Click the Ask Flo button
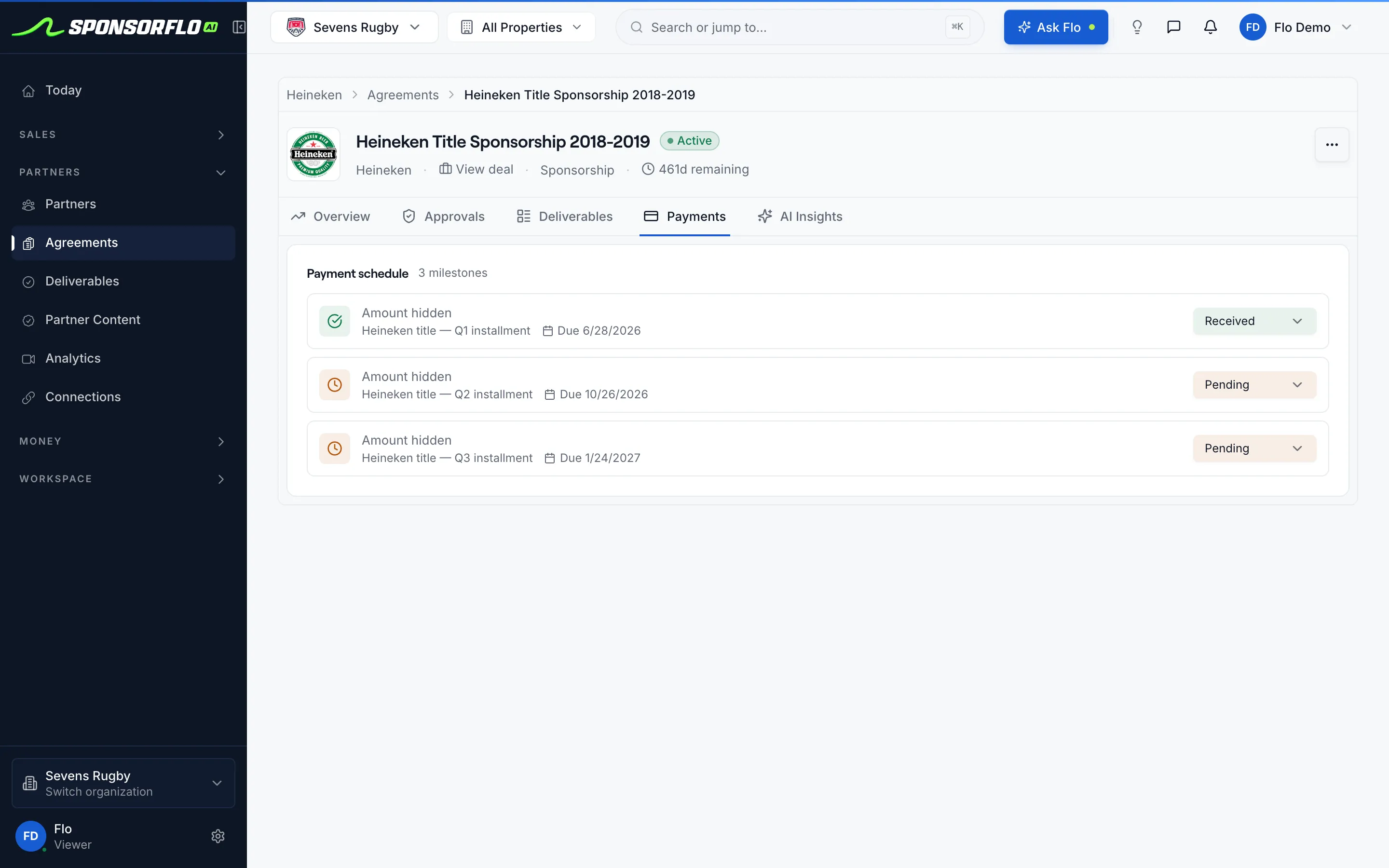The width and height of the screenshot is (1389, 868). pyautogui.click(x=1056, y=27)
